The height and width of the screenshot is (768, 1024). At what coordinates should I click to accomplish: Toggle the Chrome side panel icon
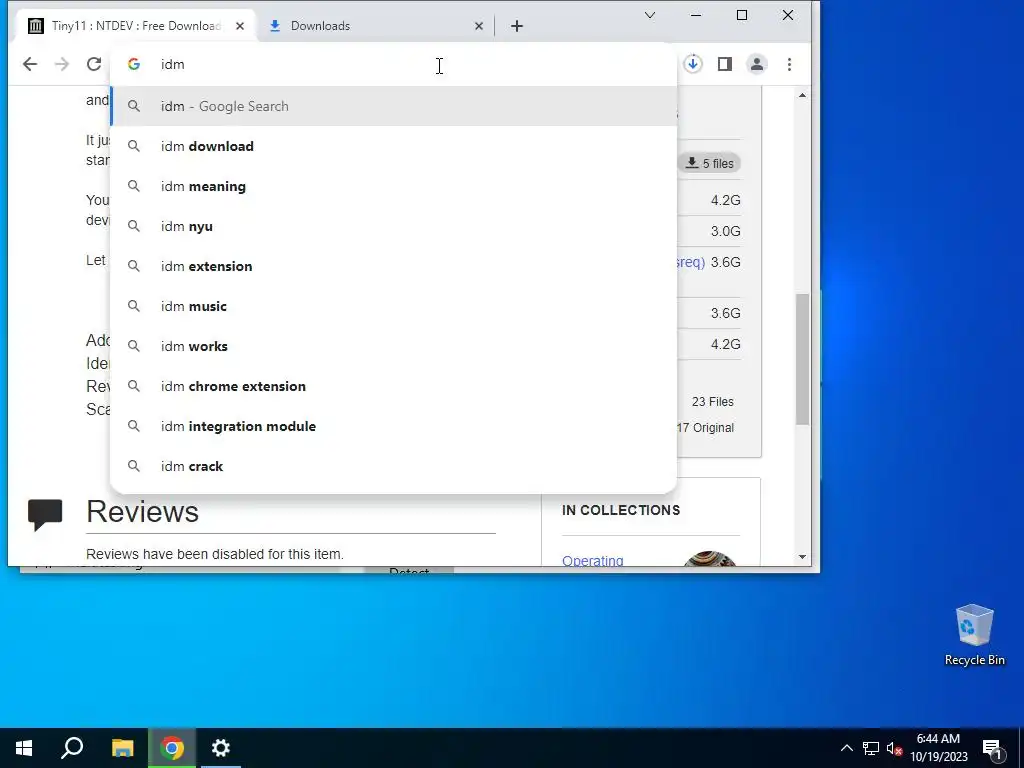725,64
